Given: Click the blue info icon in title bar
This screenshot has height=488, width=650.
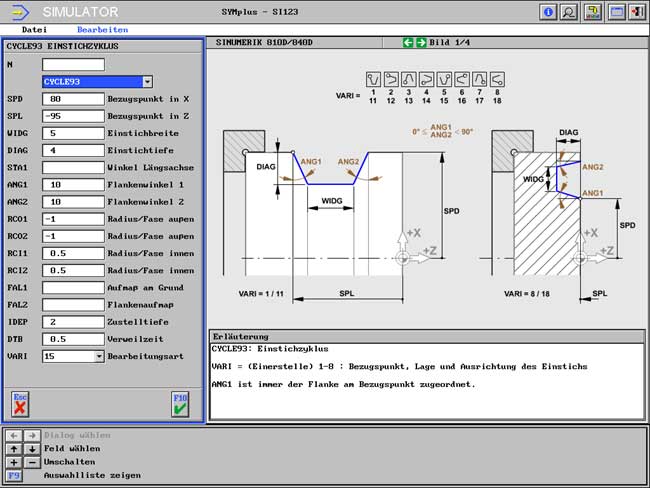Looking at the screenshot, I should click(548, 12).
